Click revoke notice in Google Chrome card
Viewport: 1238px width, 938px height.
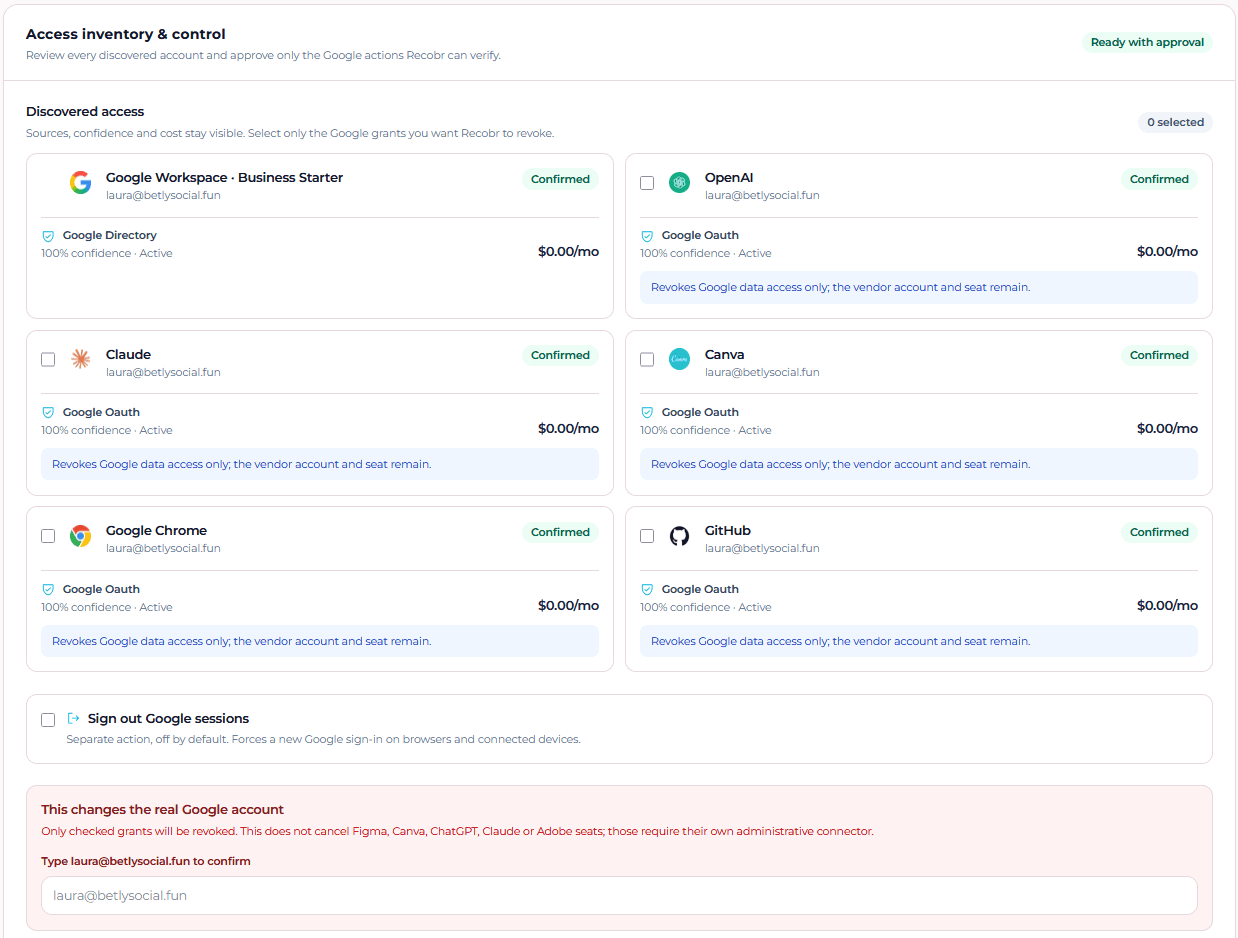tap(320, 641)
